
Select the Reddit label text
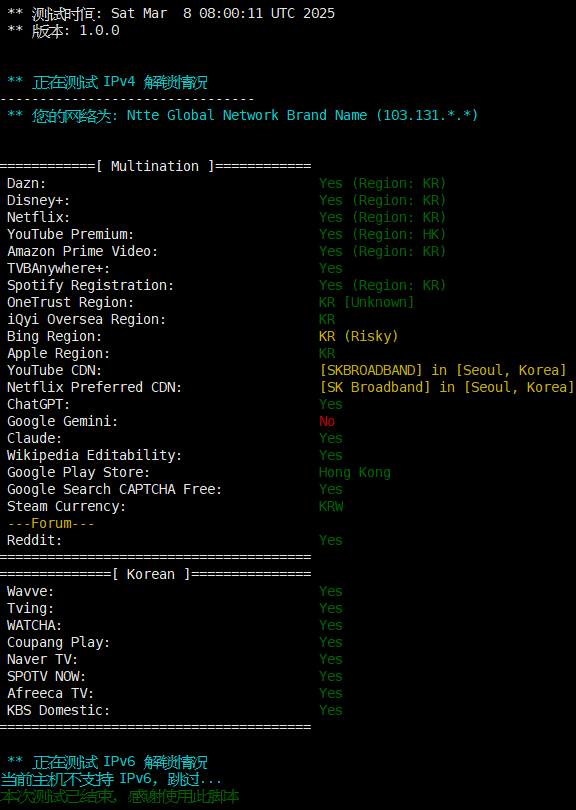click(x=35, y=540)
